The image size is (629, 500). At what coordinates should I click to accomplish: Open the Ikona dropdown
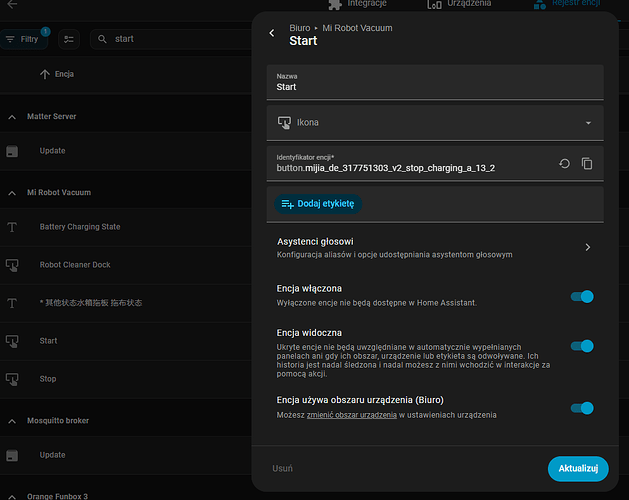coord(435,123)
